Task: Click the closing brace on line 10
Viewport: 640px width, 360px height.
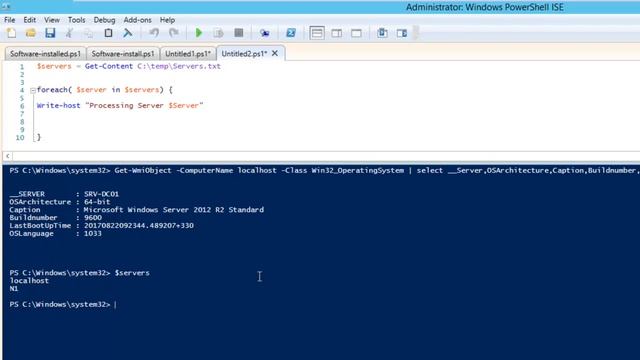Action: [x=39, y=137]
